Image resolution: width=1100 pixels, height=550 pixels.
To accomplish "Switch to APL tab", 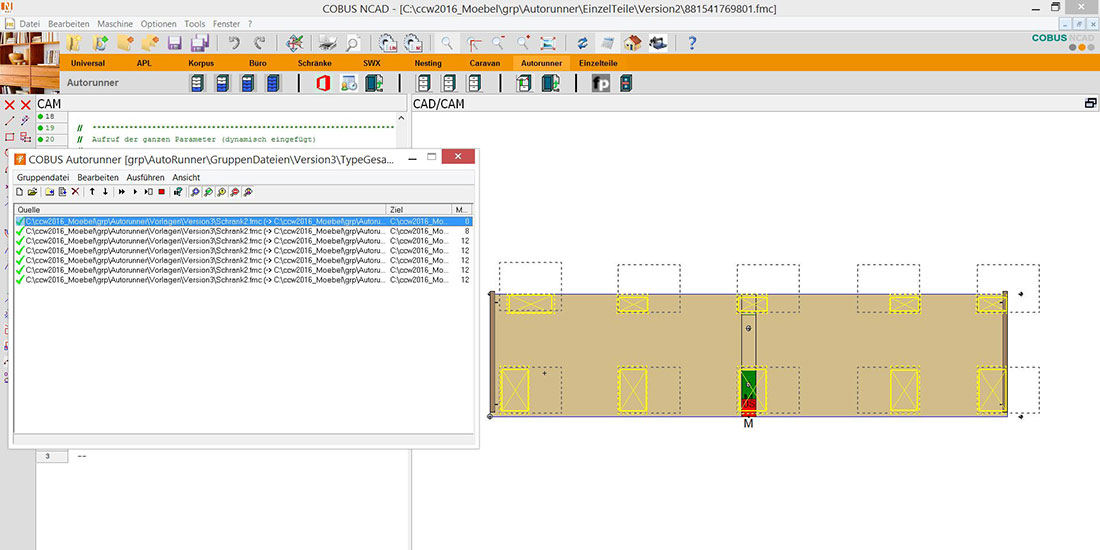I will pos(144,63).
